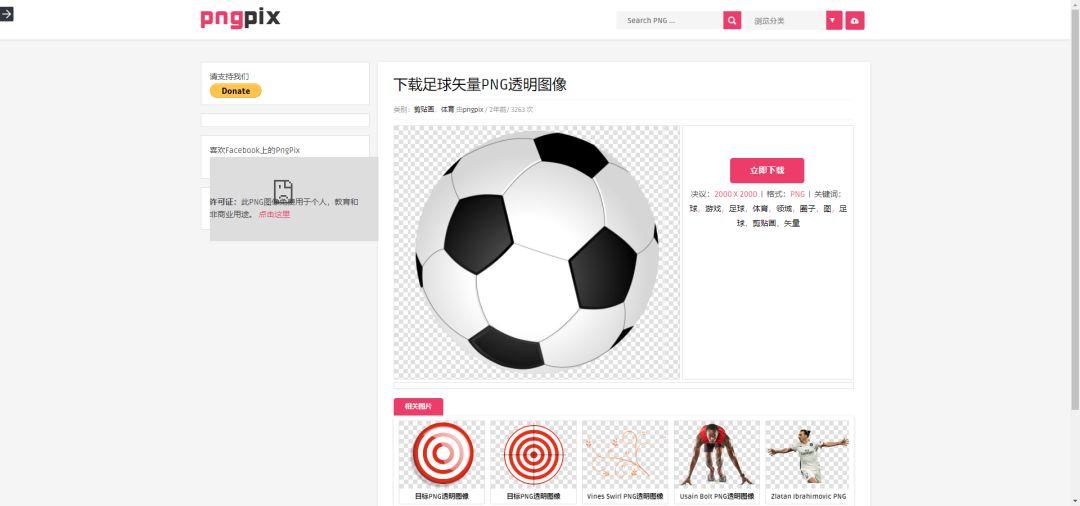Click the caption Usain Bolt PNG透明图像
Screen dimensions: 1080x506
pyautogui.click(x=717, y=496)
